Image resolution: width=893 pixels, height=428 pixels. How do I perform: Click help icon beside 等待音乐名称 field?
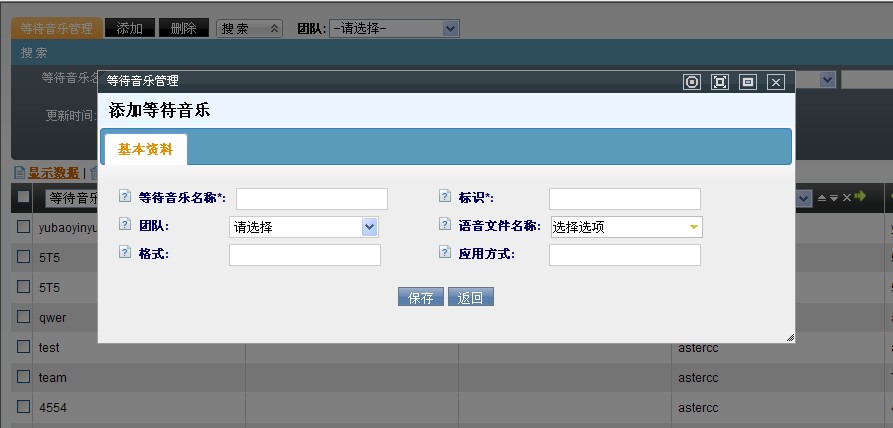125,197
